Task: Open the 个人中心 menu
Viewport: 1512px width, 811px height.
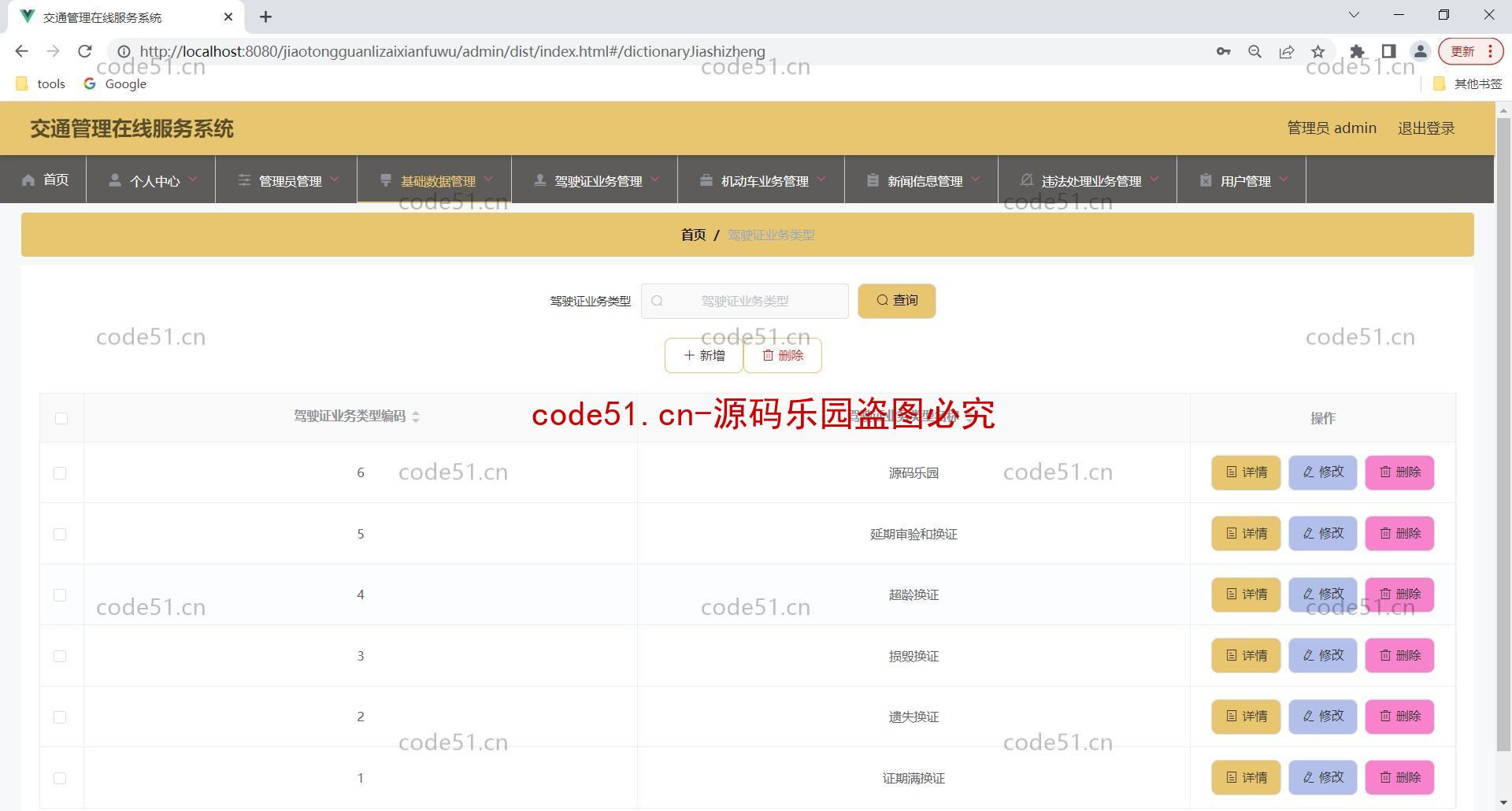Action: pyautogui.click(x=151, y=180)
